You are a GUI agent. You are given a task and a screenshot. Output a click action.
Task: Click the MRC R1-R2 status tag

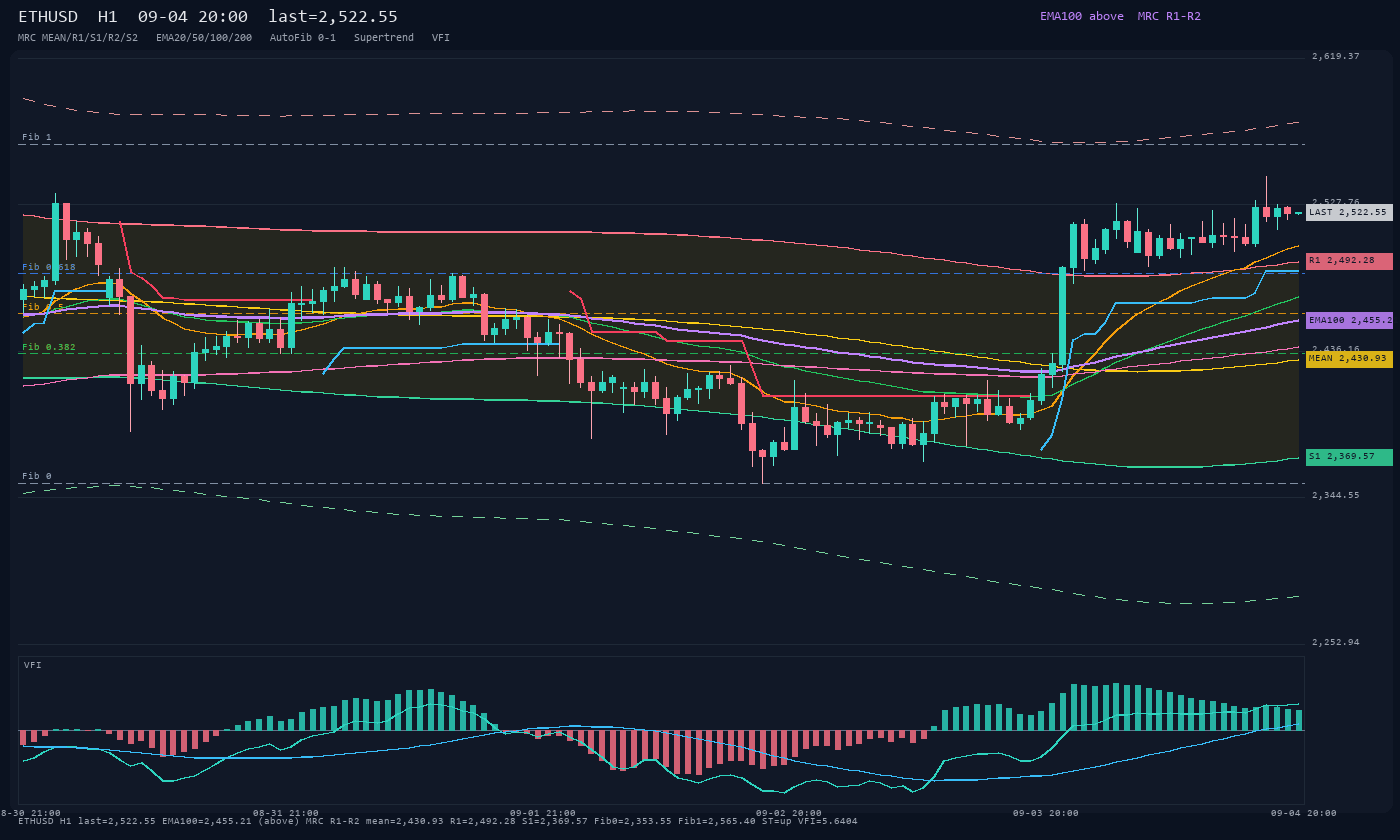pos(1169,16)
